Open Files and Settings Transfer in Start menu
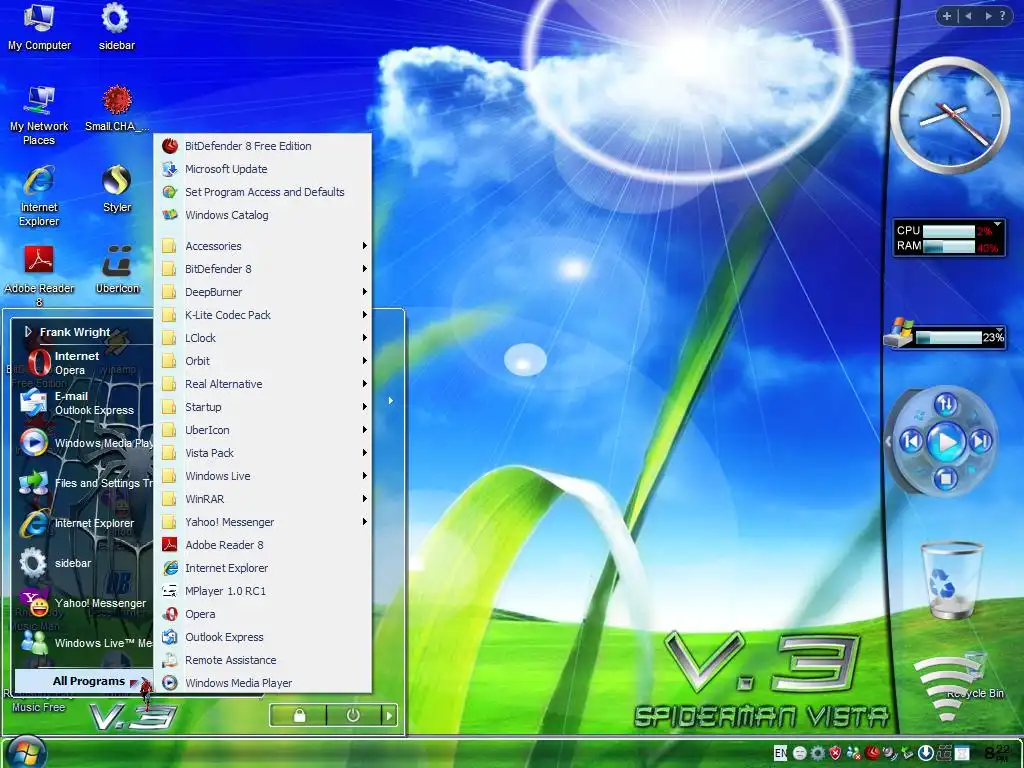1024x768 pixels. (84, 483)
